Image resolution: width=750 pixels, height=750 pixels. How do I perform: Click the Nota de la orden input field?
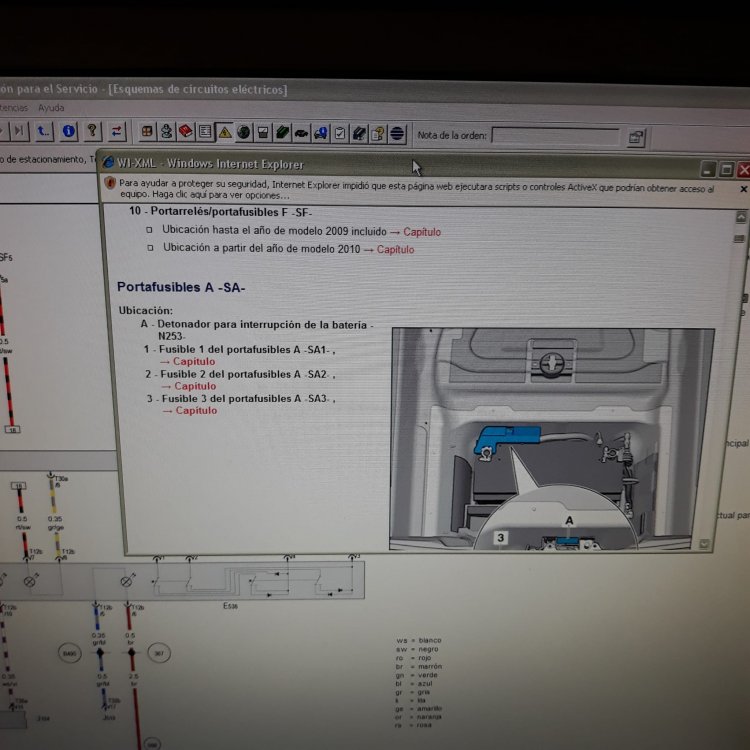click(556, 136)
